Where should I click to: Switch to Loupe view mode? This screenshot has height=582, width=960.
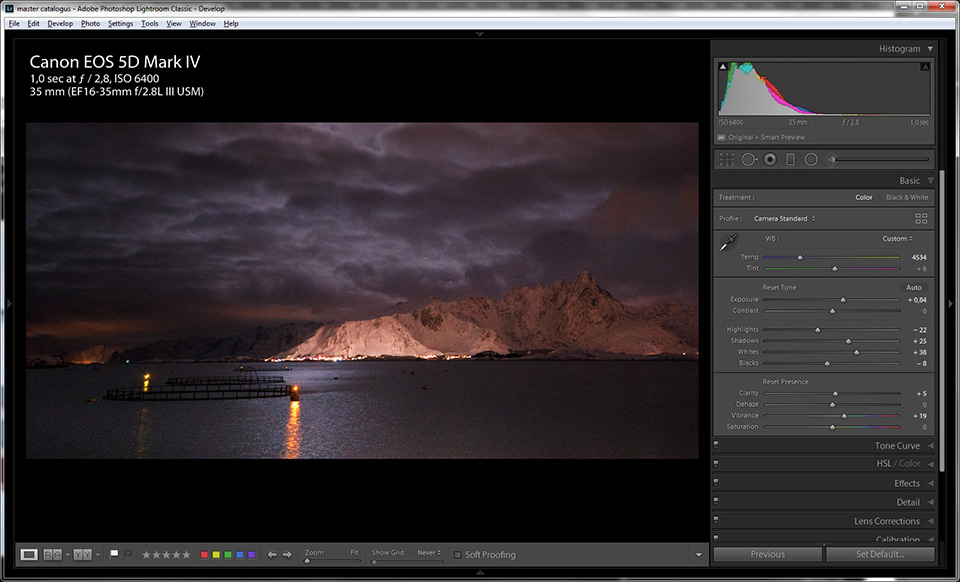click(29, 554)
